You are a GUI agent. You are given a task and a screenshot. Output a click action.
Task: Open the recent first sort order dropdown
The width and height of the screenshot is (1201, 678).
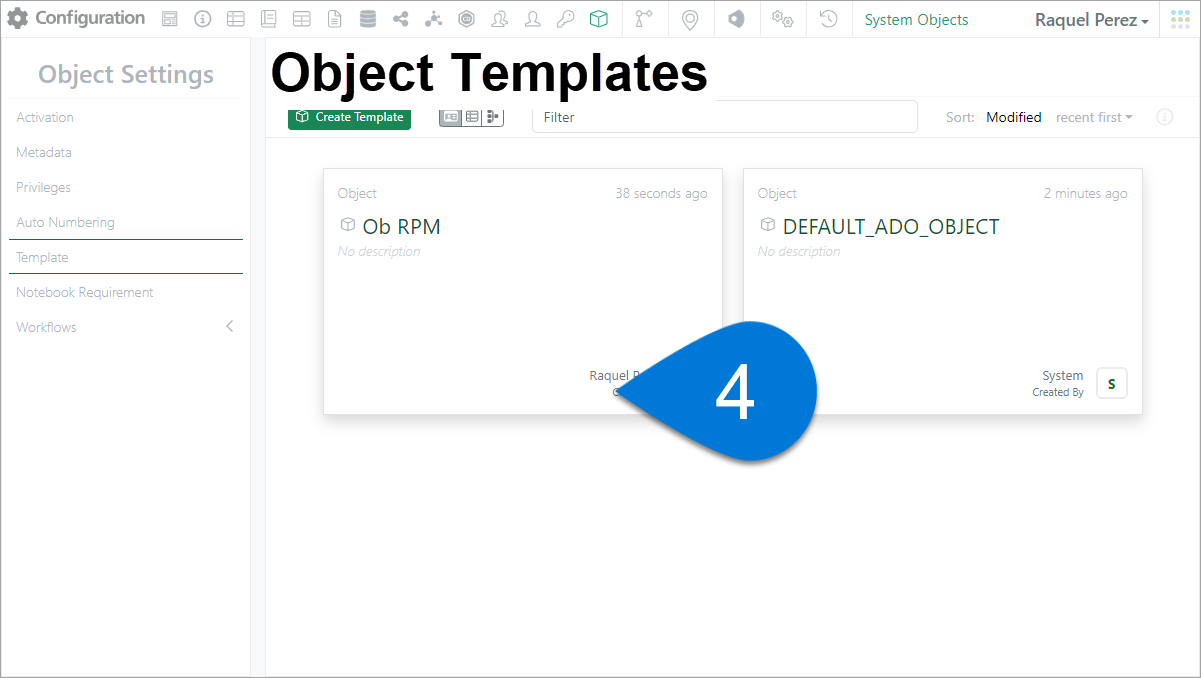coord(1094,117)
